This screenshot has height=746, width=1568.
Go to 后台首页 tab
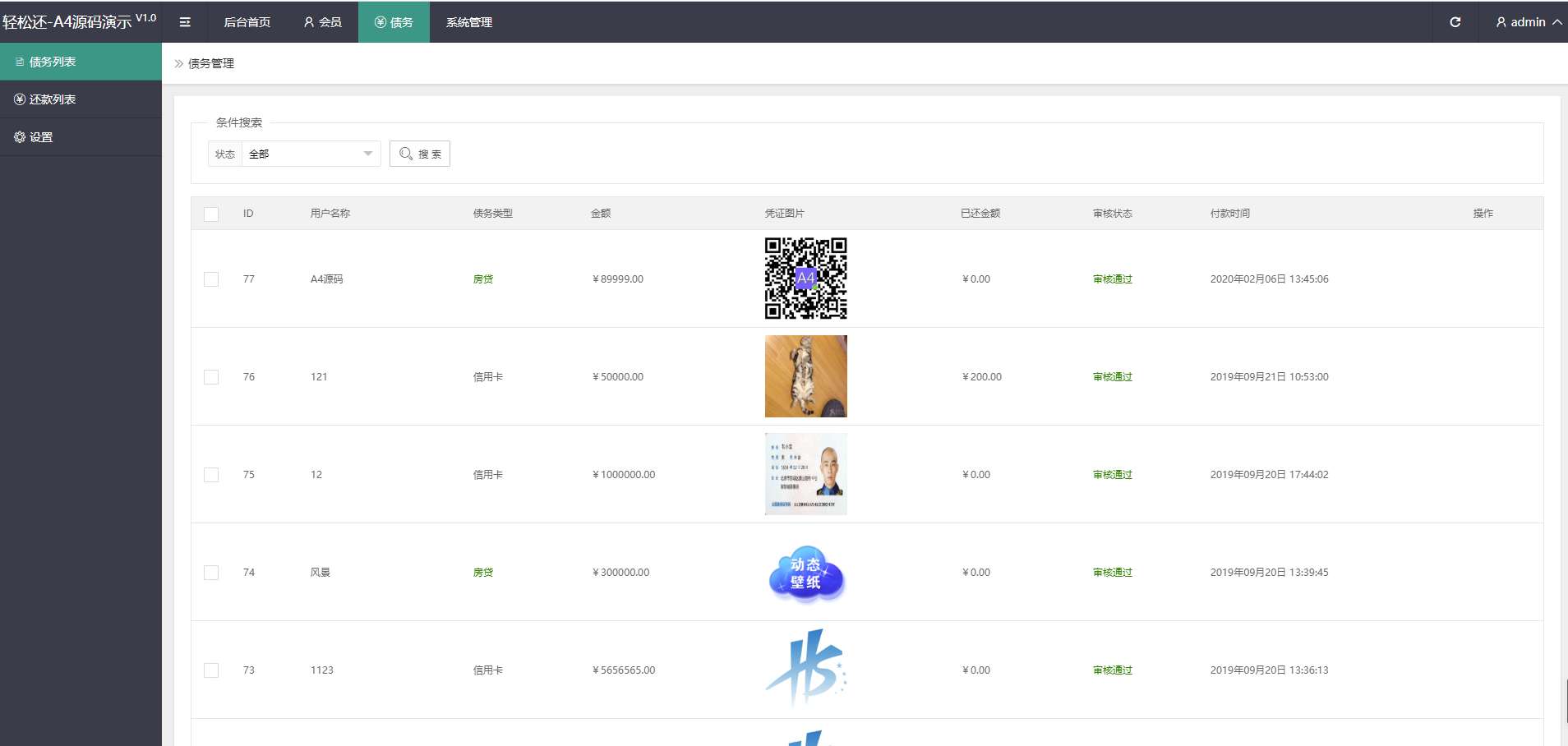pyautogui.click(x=247, y=22)
